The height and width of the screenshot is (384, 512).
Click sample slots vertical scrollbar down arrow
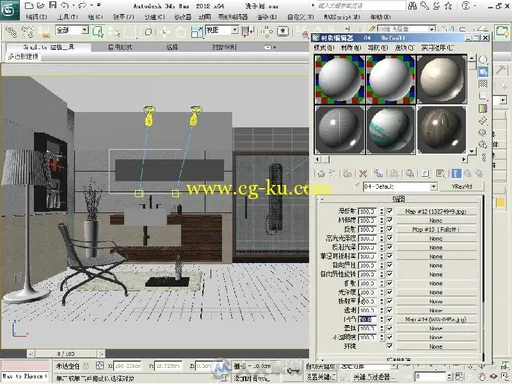click(472, 151)
